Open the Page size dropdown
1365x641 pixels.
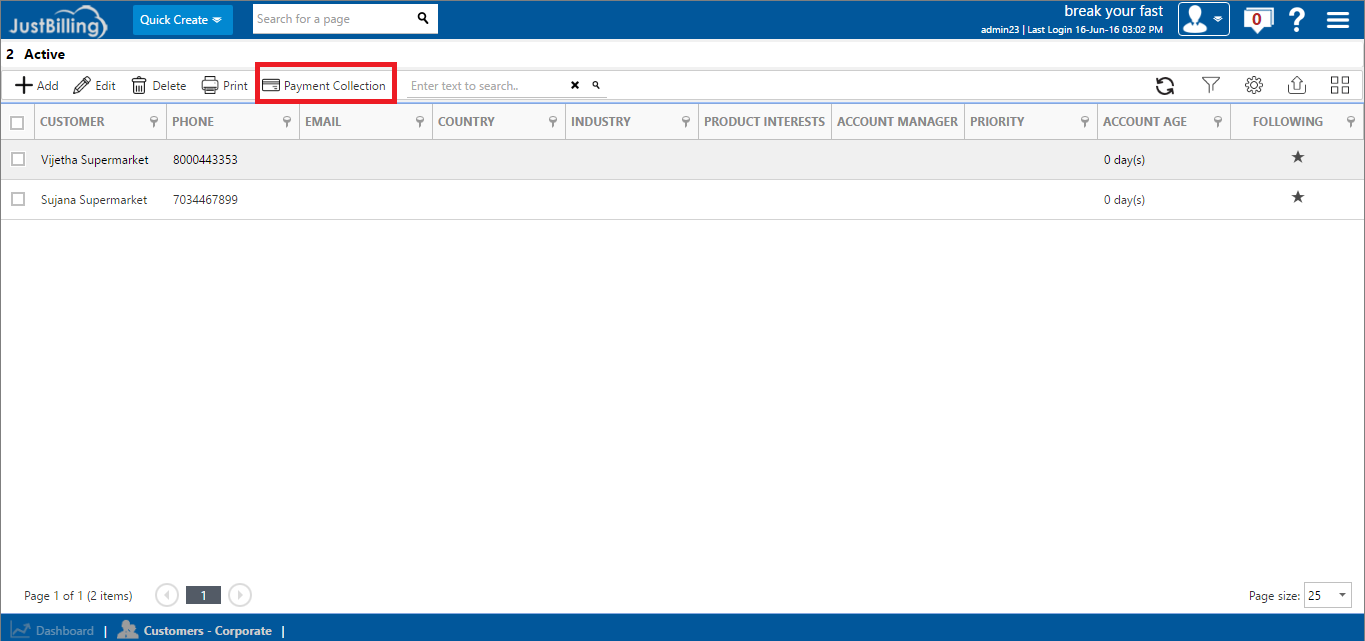click(x=1328, y=595)
